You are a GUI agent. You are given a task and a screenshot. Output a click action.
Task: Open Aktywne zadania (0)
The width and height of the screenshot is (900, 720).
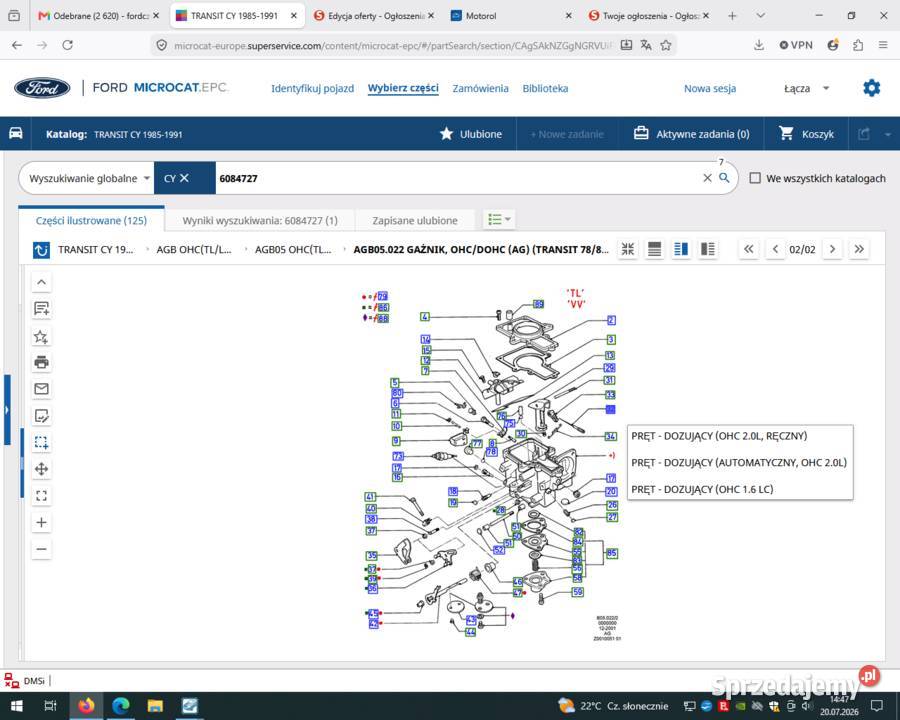point(692,134)
